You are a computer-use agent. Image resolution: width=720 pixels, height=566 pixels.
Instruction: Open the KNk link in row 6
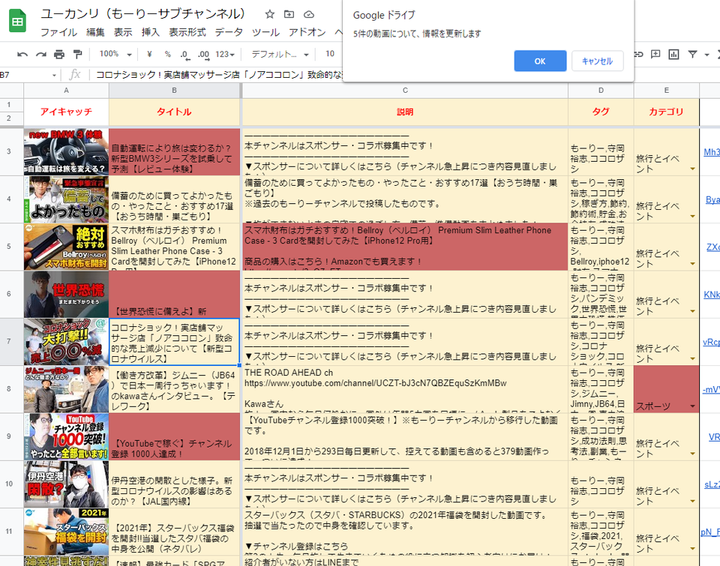[x=711, y=294]
